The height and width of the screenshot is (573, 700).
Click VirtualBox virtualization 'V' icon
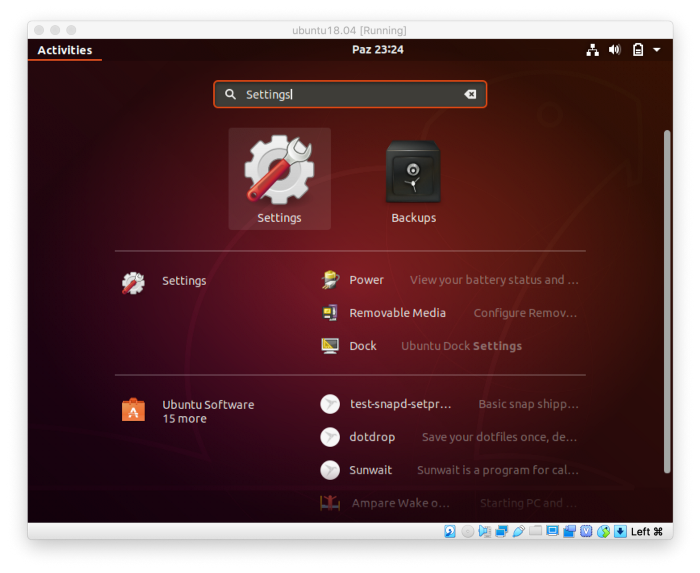586,531
